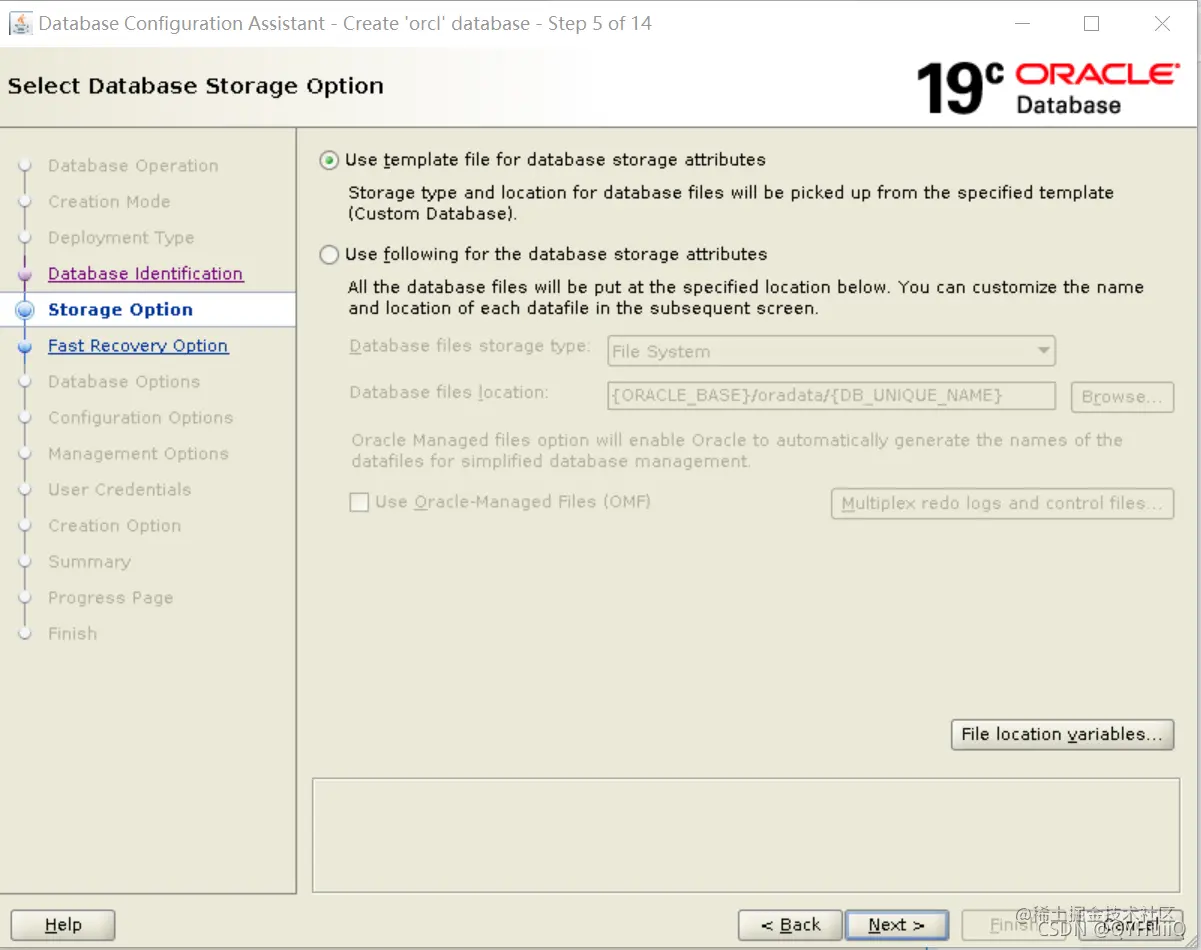This screenshot has height=950, width=1201.
Task: Click Creation Mode step label
Action: (109, 201)
